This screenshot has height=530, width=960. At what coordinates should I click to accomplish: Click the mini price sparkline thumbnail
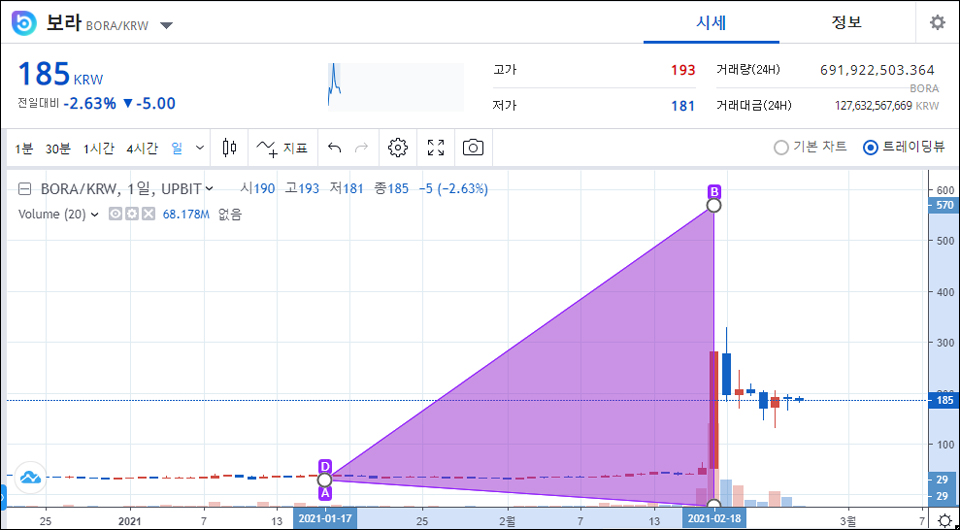click(396, 87)
